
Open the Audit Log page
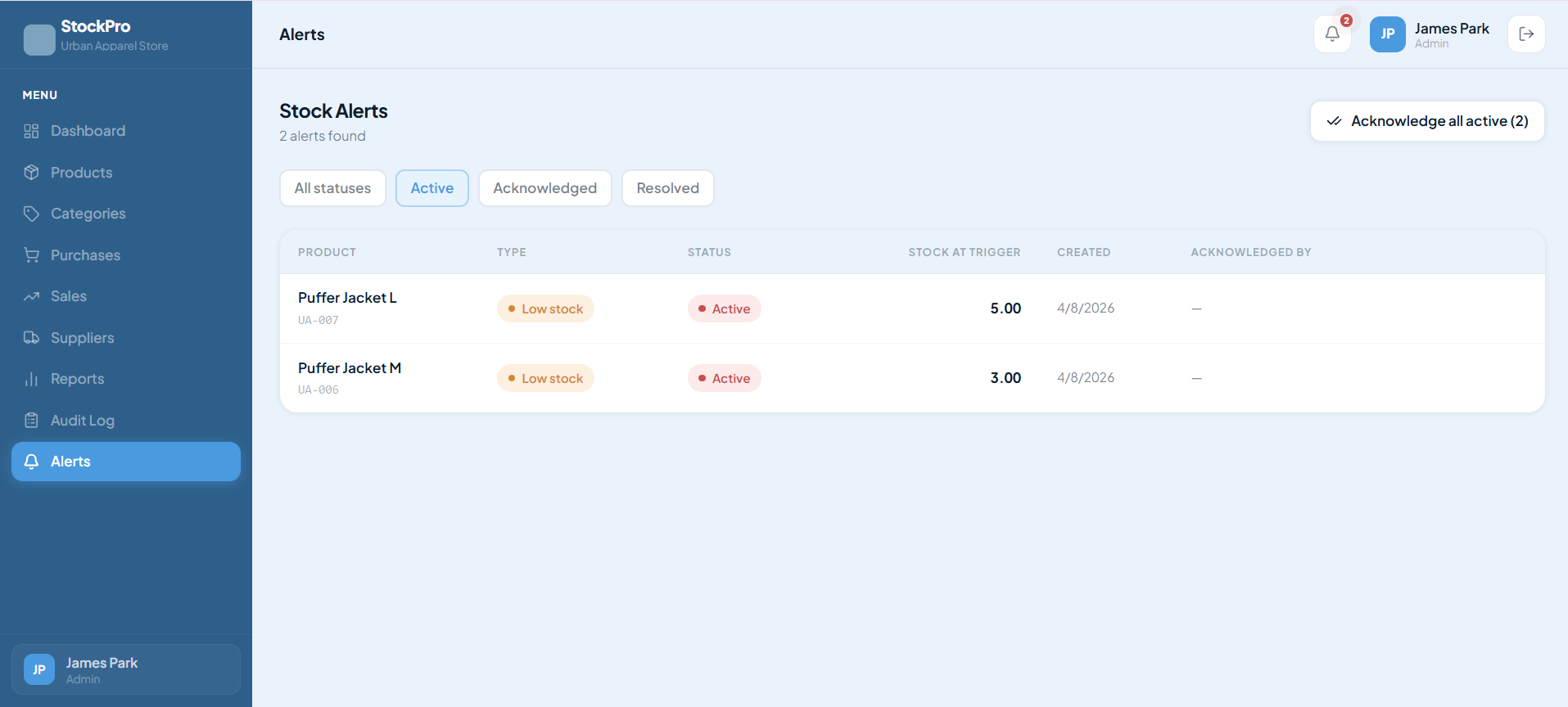[x=82, y=421]
